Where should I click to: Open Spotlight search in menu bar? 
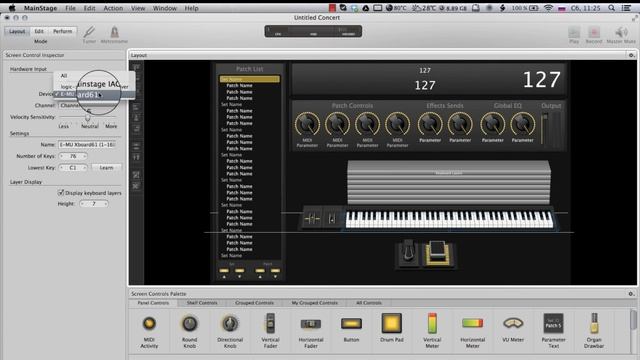pyautogui.click(x=611, y=8)
